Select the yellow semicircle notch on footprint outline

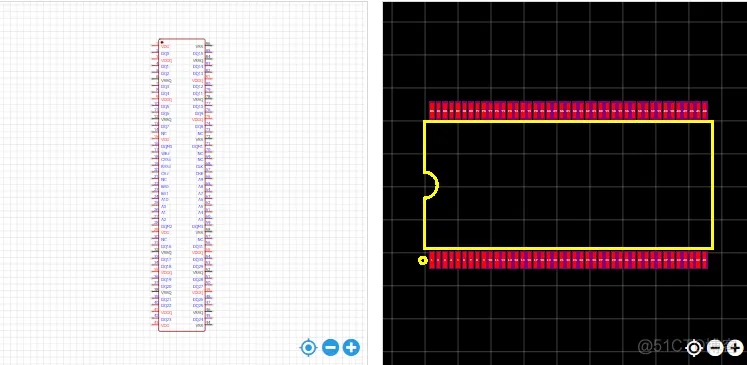tap(431, 185)
